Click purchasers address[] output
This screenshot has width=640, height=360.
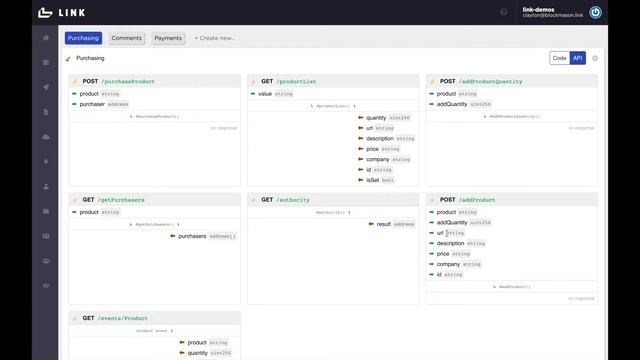(x=203, y=236)
